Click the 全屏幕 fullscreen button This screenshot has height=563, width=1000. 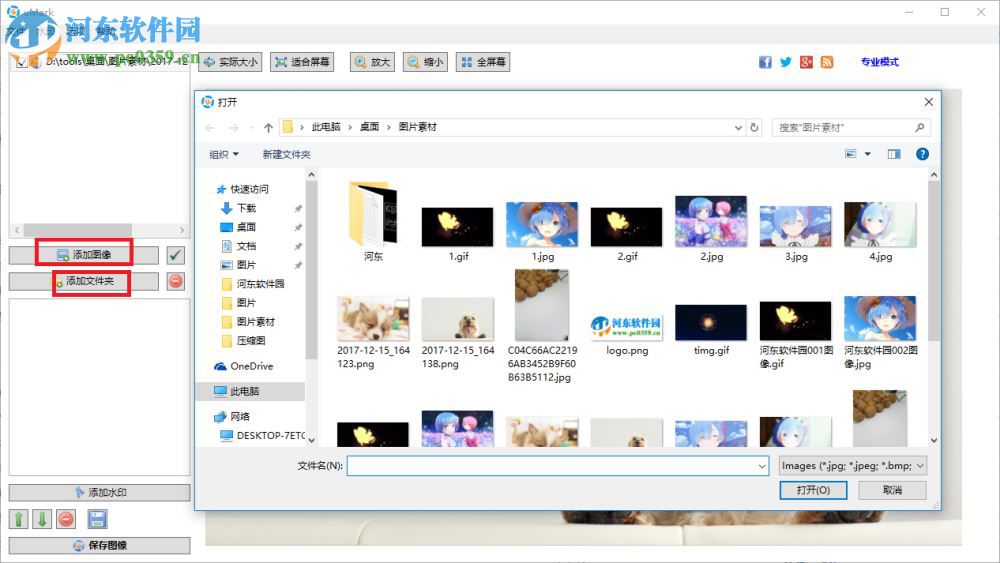coord(483,62)
